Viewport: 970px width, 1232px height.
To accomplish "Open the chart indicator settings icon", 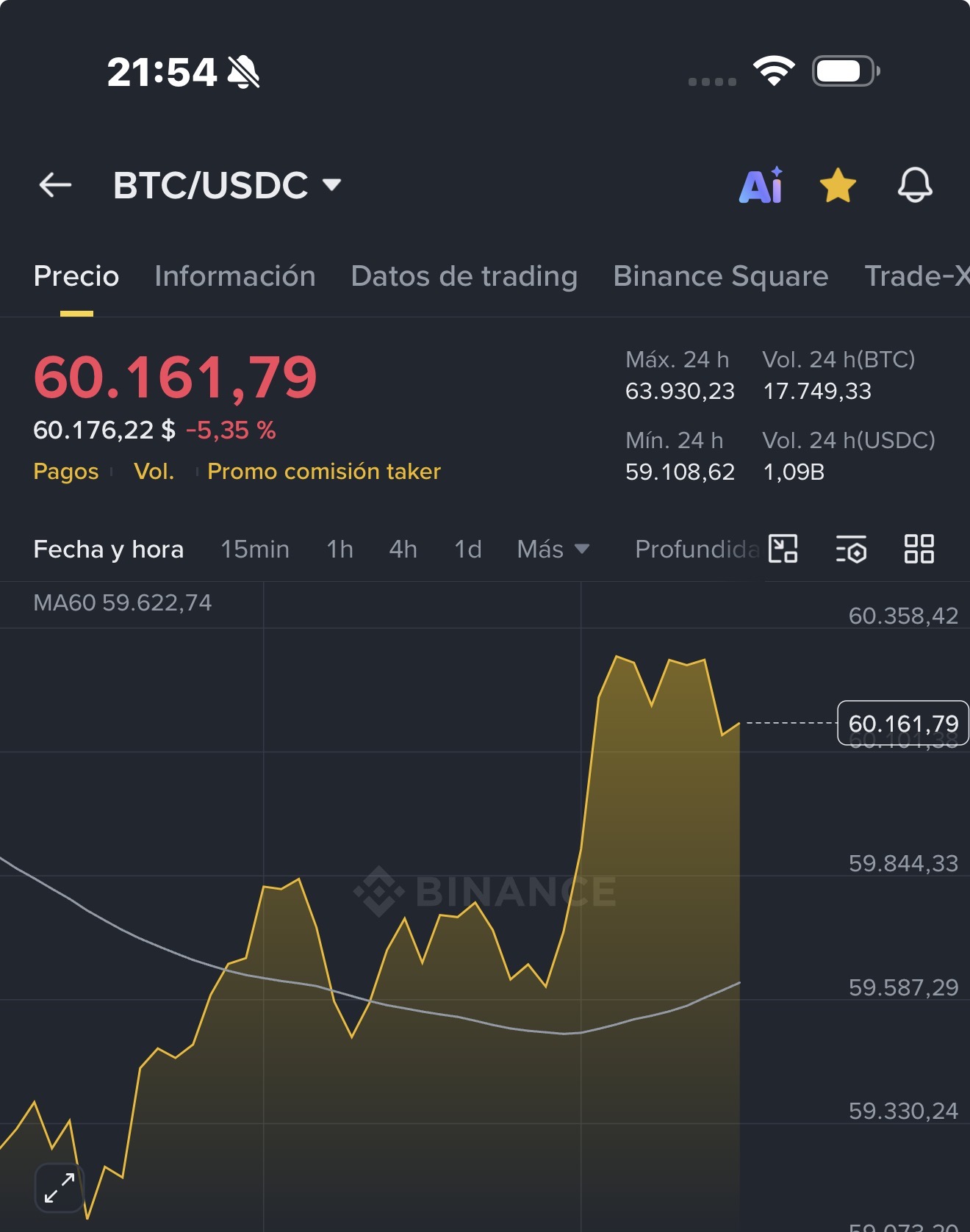I will 851,549.
